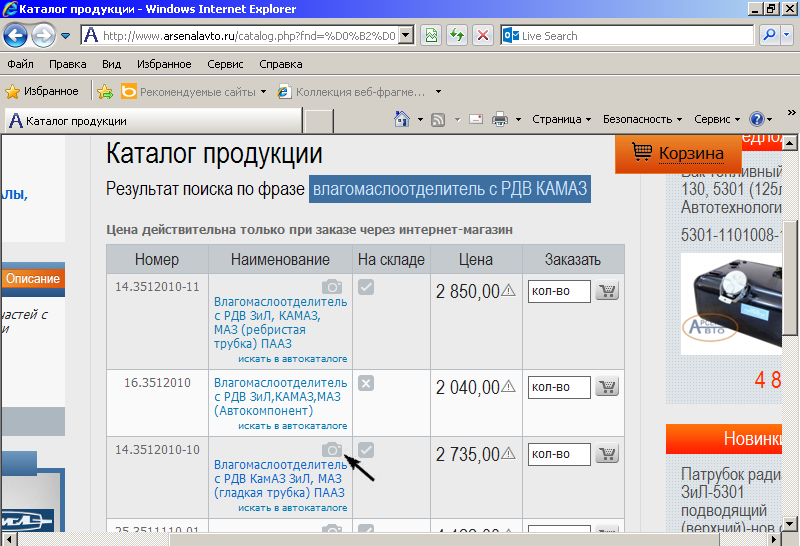
Task: Open the Вид menu
Action: (111, 64)
